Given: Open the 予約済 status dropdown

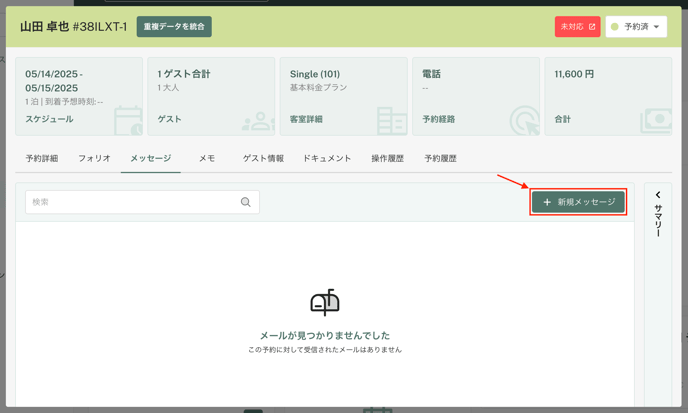Looking at the screenshot, I should 636,27.
